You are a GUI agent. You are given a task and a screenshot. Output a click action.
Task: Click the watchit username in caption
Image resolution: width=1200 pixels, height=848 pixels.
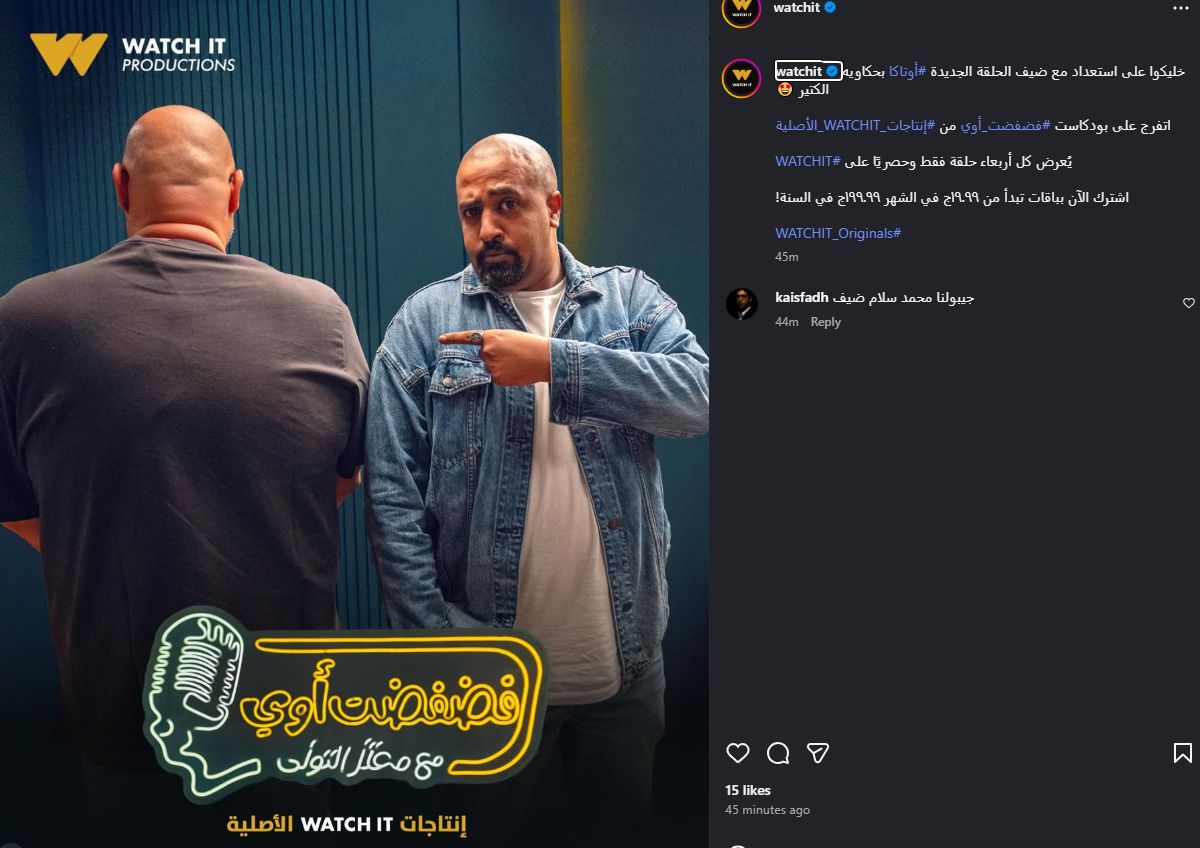click(x=798, y=71)
